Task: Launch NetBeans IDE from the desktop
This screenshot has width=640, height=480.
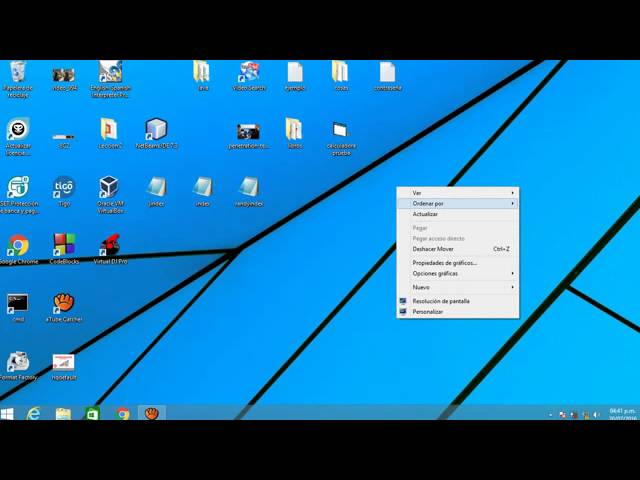Action: point(155,130)
